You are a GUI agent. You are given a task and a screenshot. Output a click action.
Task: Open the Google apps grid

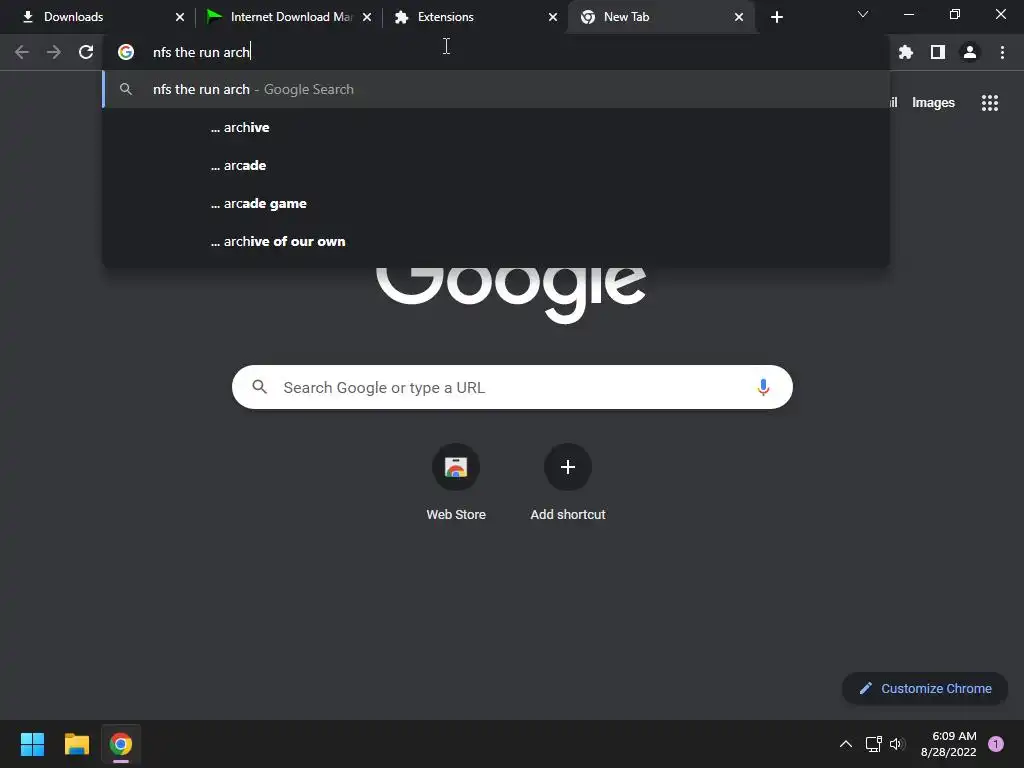[990, 103]
